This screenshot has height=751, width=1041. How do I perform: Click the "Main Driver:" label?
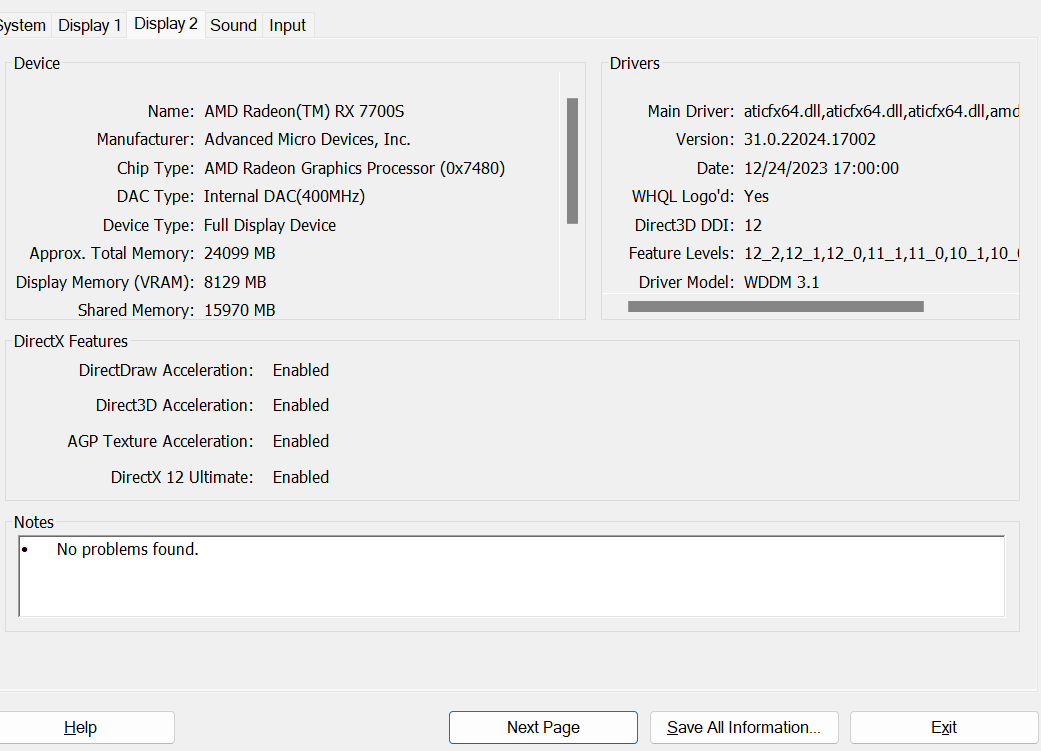point(691,111)
